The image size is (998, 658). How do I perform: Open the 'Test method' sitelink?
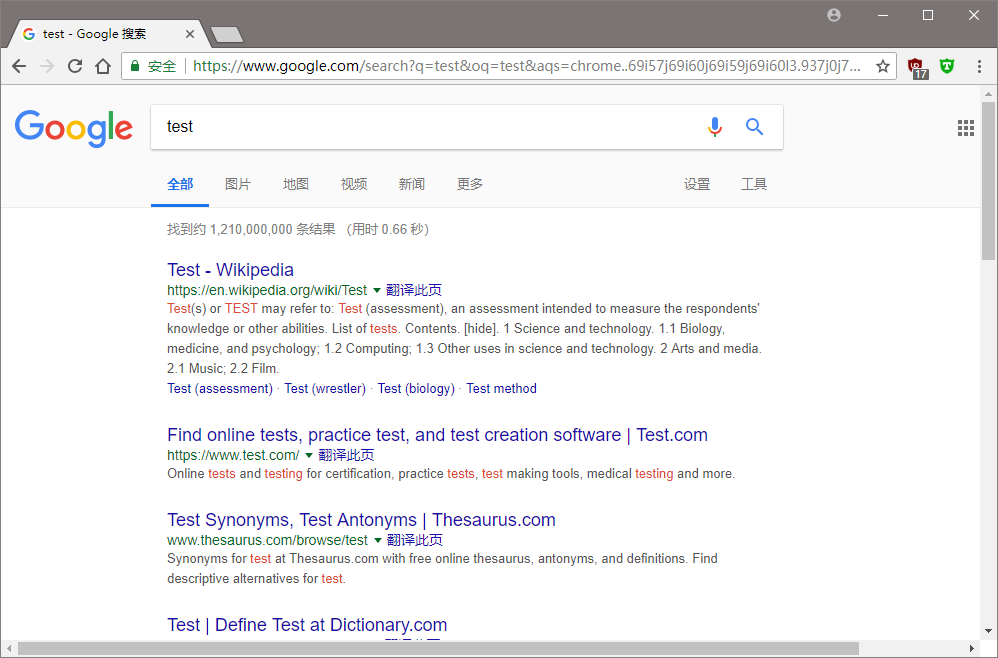click(502, 389)
